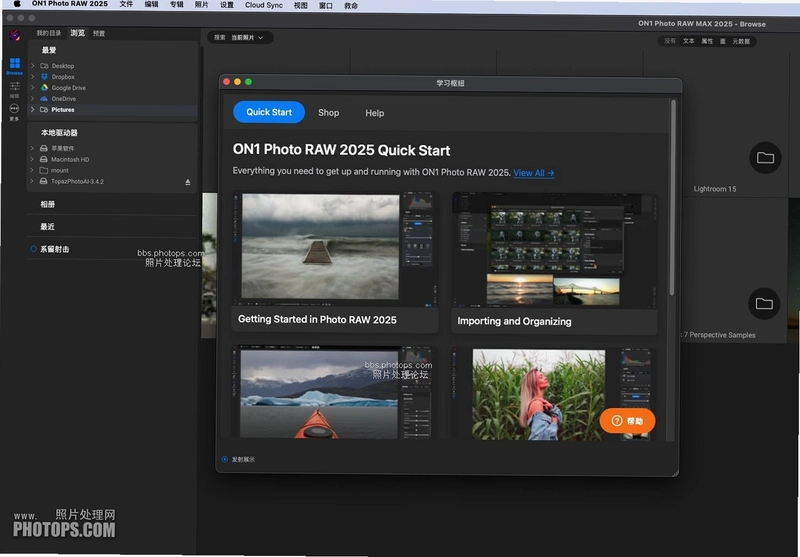Screen dimensions: 800x557
Task: Open the Perspective Samples folder icon
Action: (764, 304)
